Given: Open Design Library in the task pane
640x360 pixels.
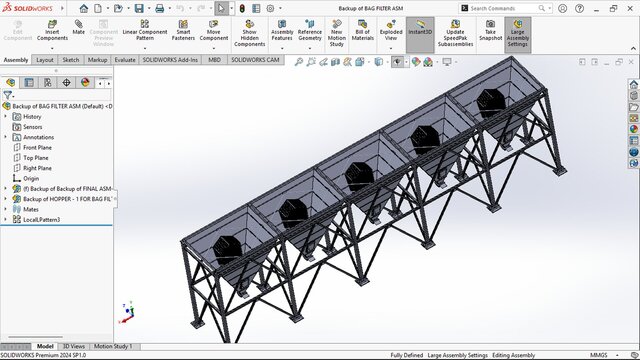Looking at the screenshot, I should (633, 96).
